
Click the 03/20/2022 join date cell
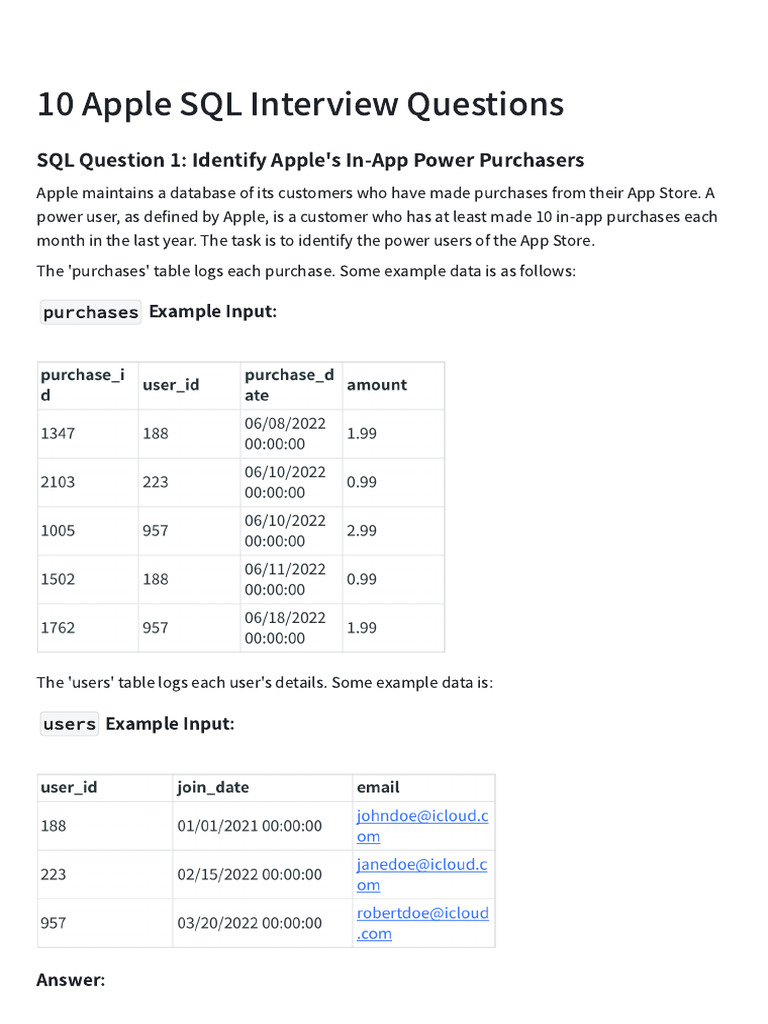click(250, 923)
